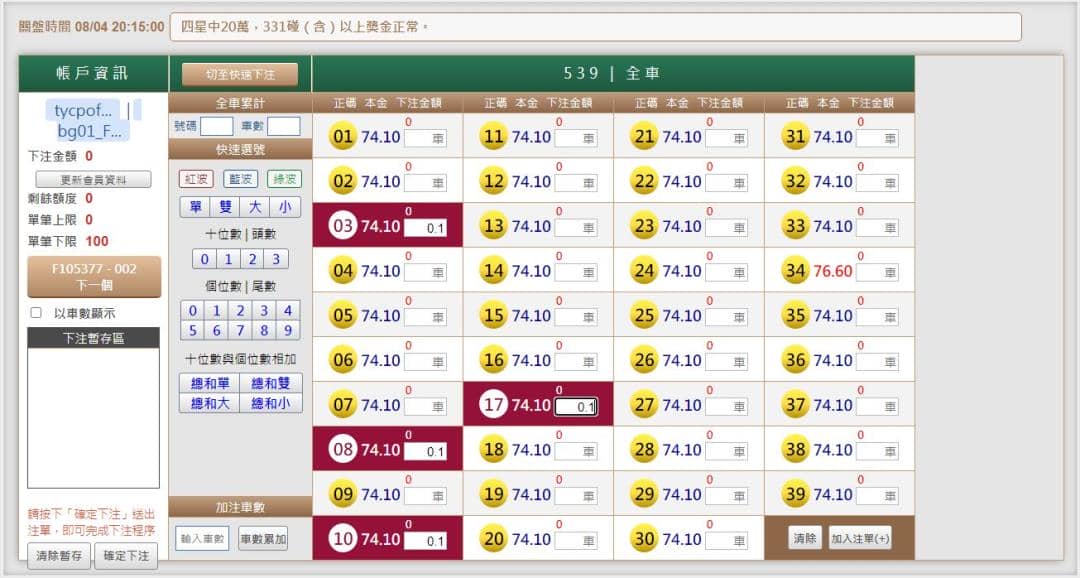Screen dimensions: 1080x578
Task: Select units digit 4 under 個位數
Action: 288,311
